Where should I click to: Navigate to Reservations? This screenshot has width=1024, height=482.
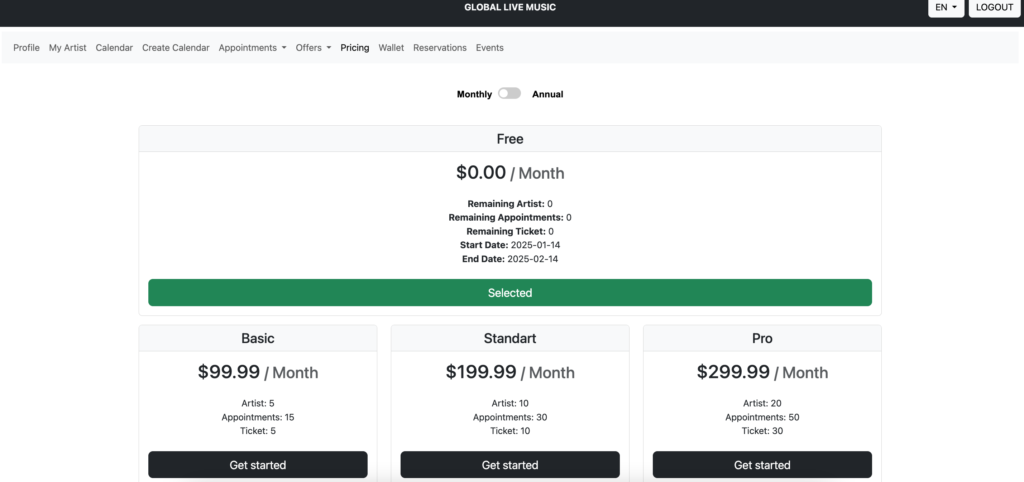[440, 48]
